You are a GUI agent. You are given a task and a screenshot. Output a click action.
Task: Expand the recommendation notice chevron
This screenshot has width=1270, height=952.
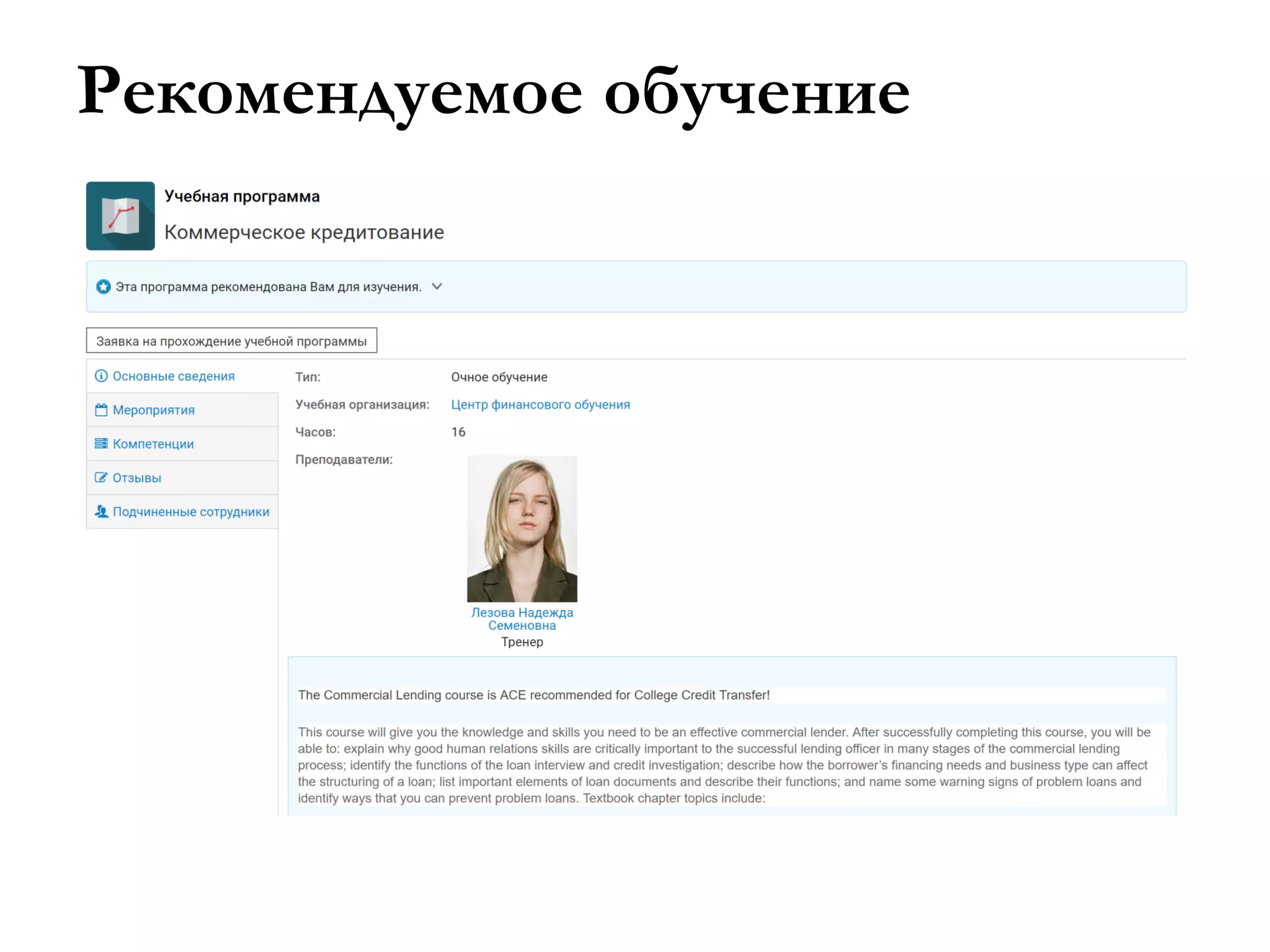tap(437, 286)
